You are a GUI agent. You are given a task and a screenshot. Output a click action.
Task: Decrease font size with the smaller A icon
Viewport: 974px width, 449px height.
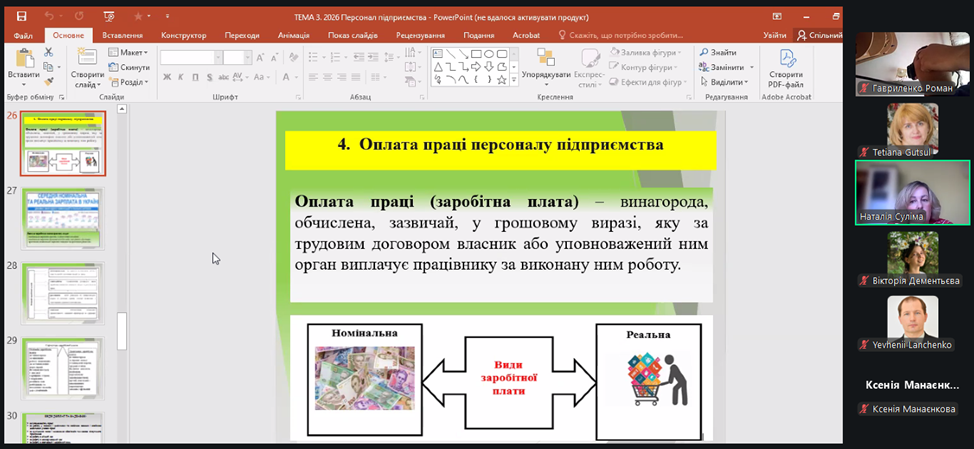[x=274, y=58]
